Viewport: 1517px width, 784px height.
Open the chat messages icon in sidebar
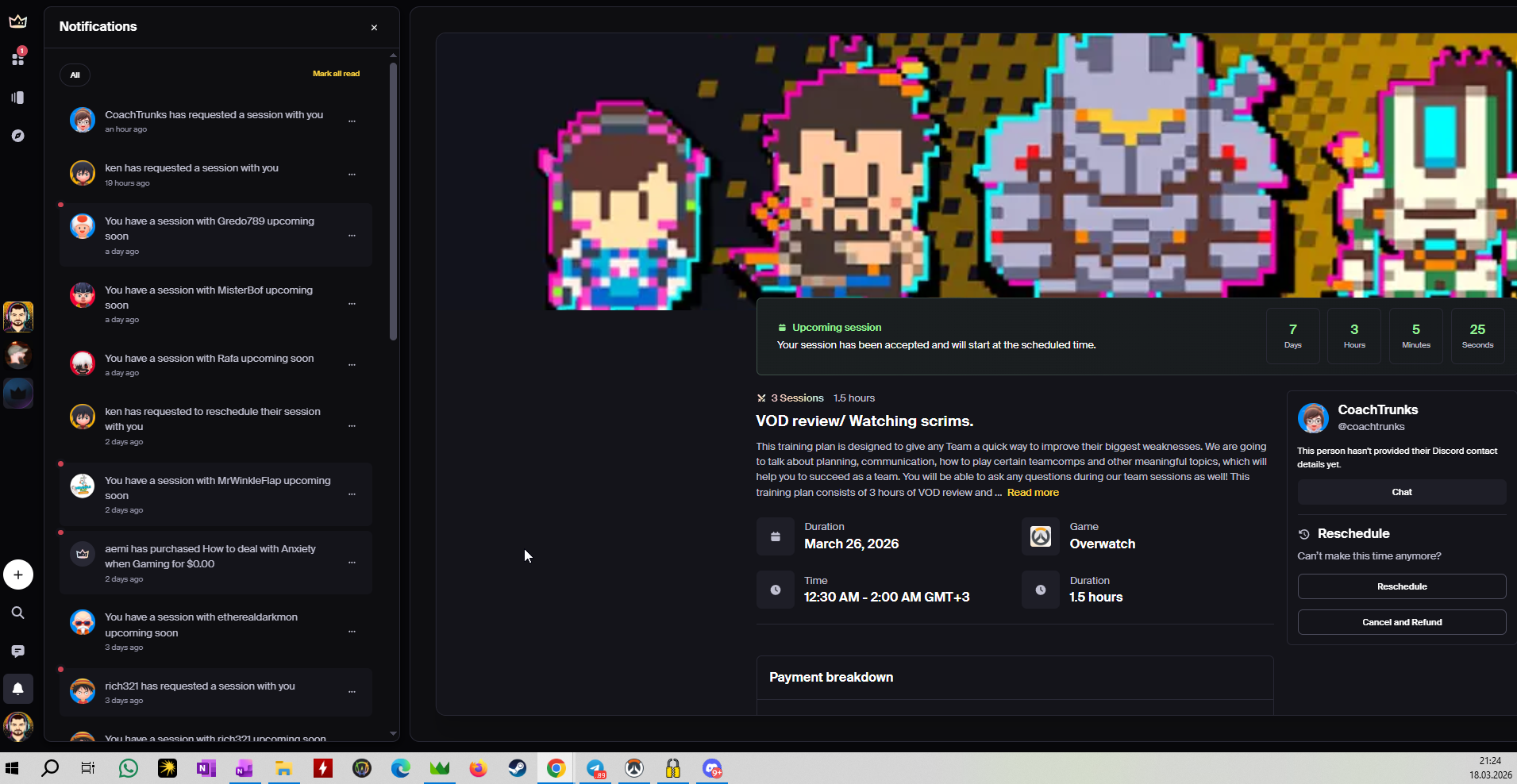(x=17, y=651)
